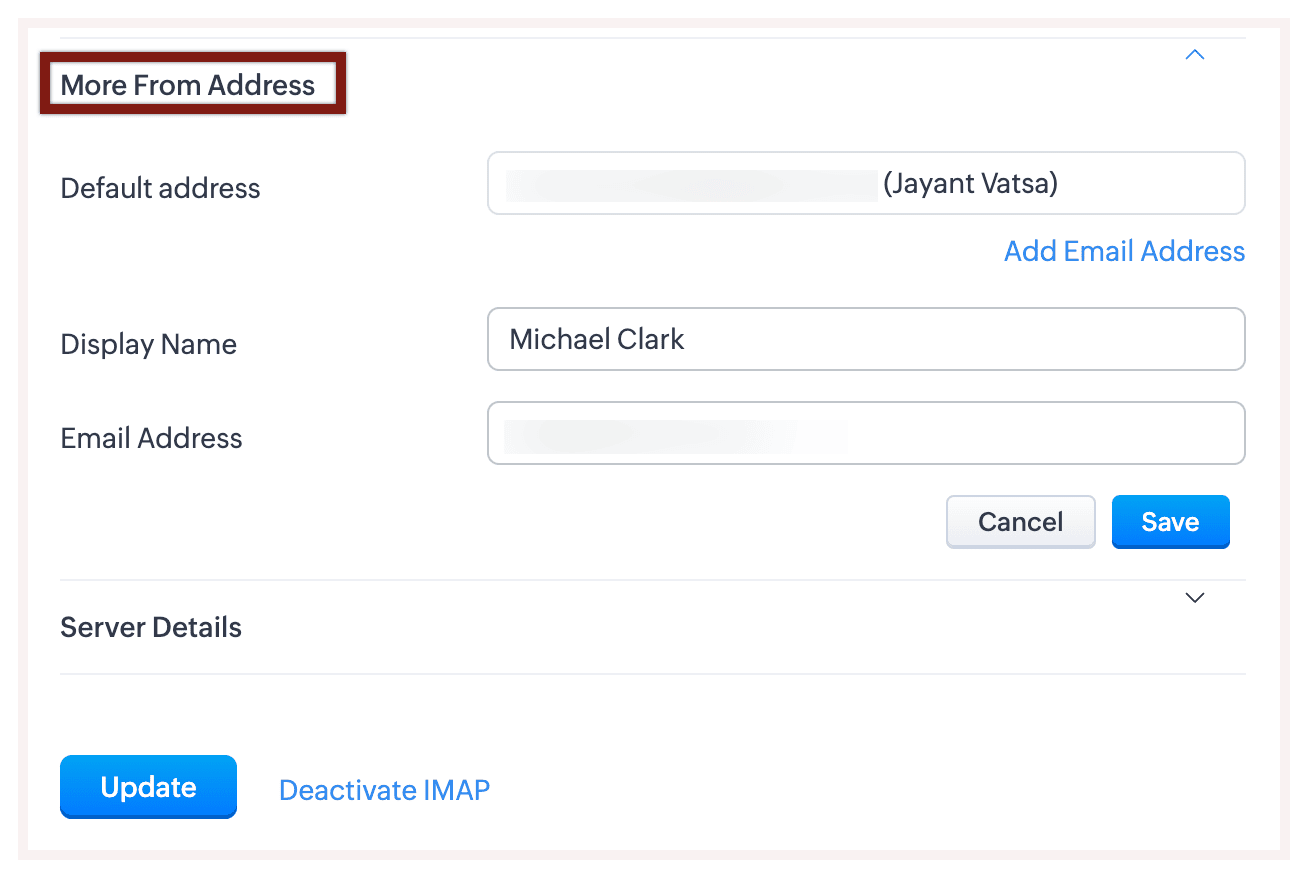The width and height of the screenshot is (1308, 878).
Task: Click the Jayant Vatsa name text
Action: click(x=970, y=184)
